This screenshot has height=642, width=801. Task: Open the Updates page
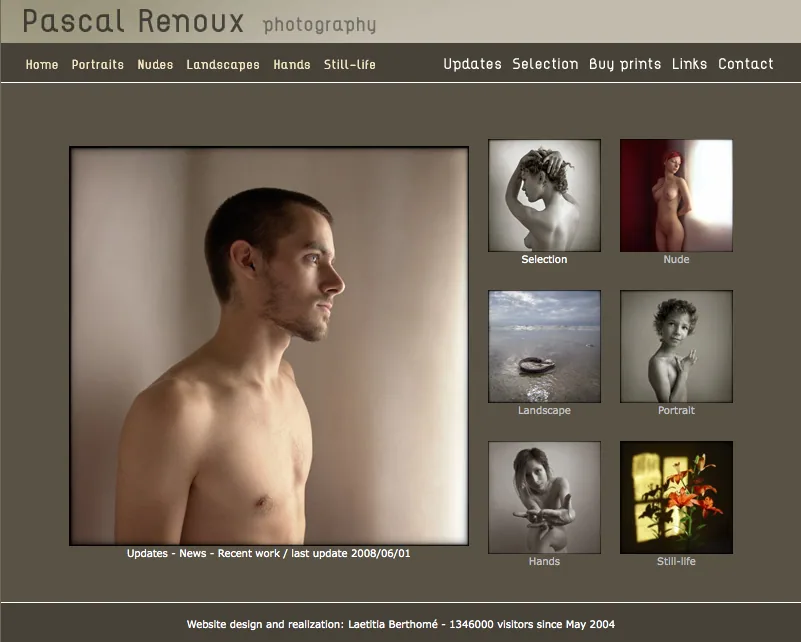point(473,64)
